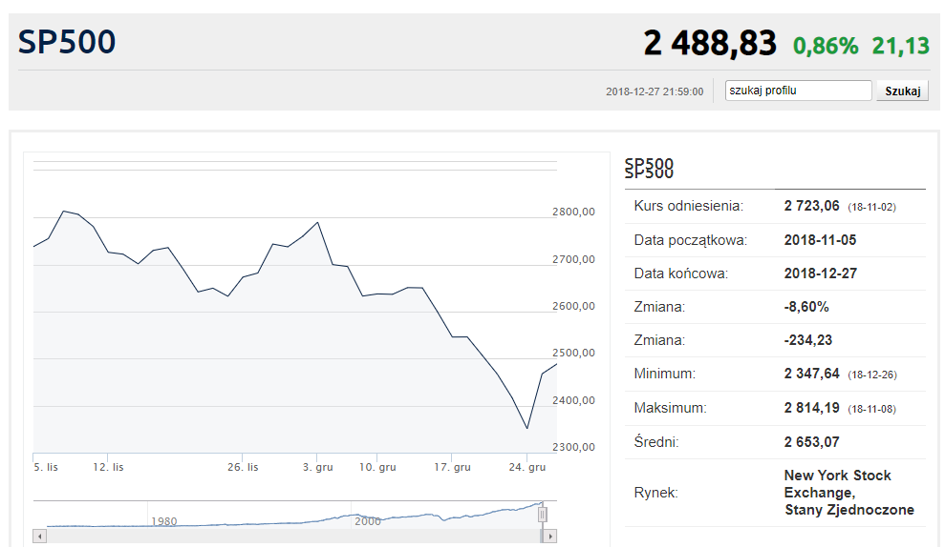945x547 pixels.
Task: Click the SP500 page heading
Action: coord(67,42)
